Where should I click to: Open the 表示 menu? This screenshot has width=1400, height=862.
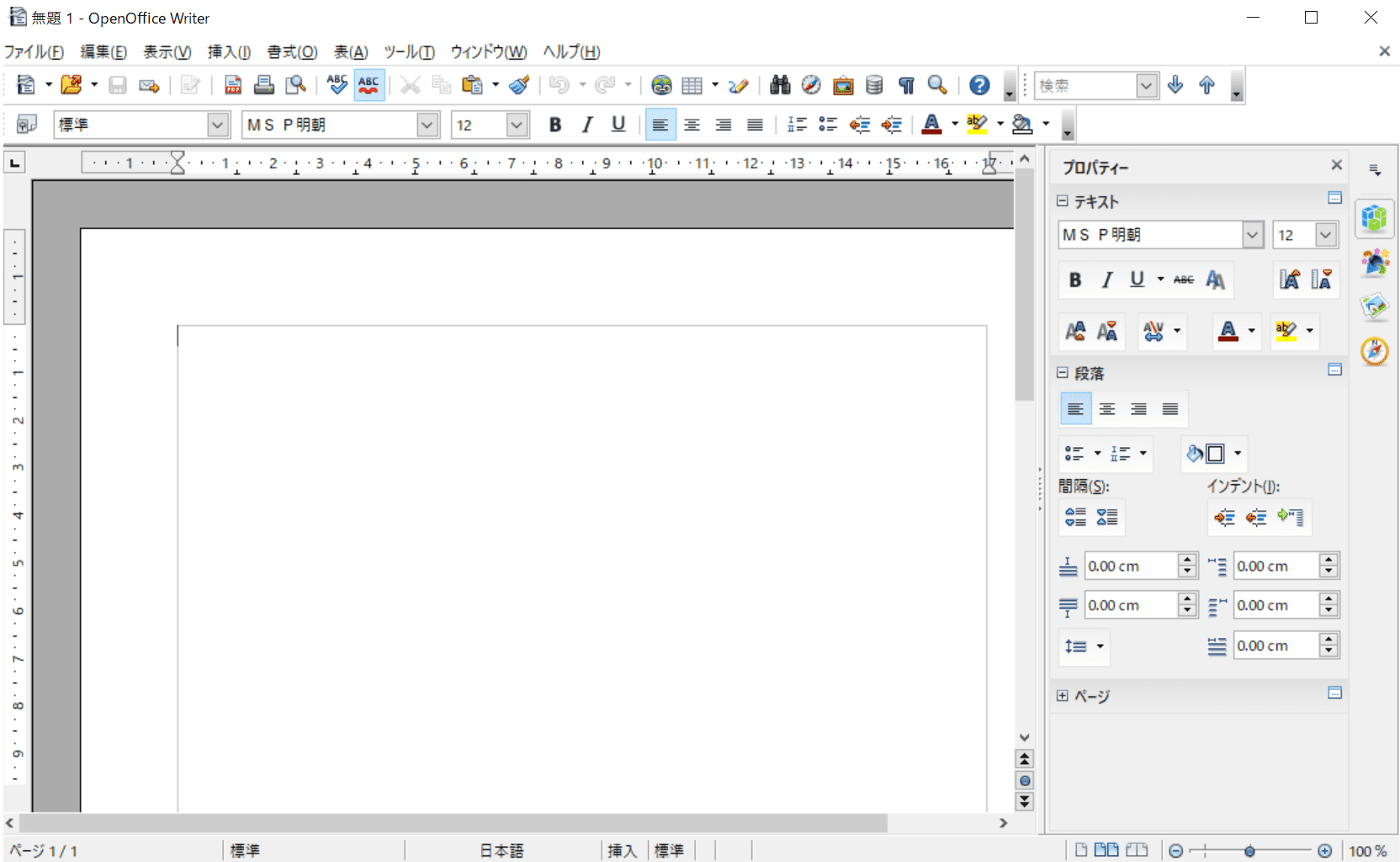pos(167,52)
